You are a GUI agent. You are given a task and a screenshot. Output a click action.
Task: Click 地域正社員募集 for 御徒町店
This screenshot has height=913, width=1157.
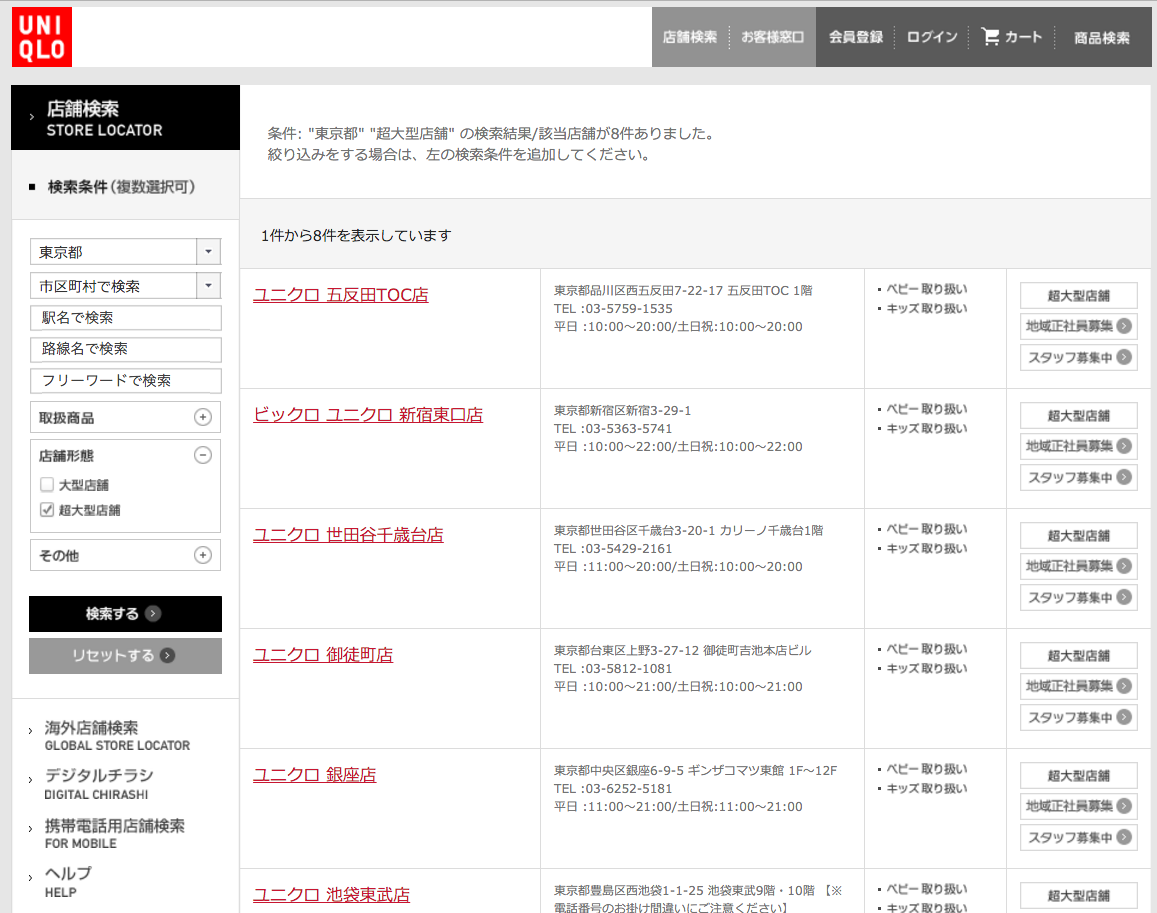[x=1079, y=686]
